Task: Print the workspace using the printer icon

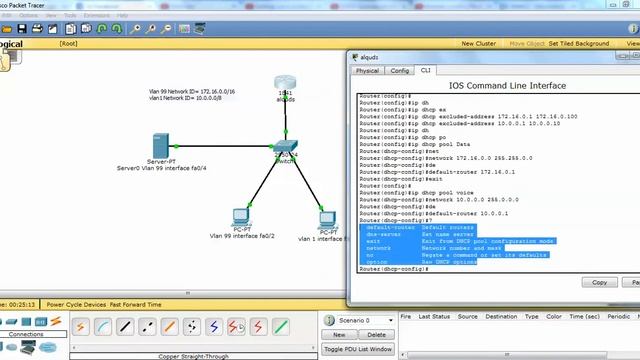Action: click(37, 29)
